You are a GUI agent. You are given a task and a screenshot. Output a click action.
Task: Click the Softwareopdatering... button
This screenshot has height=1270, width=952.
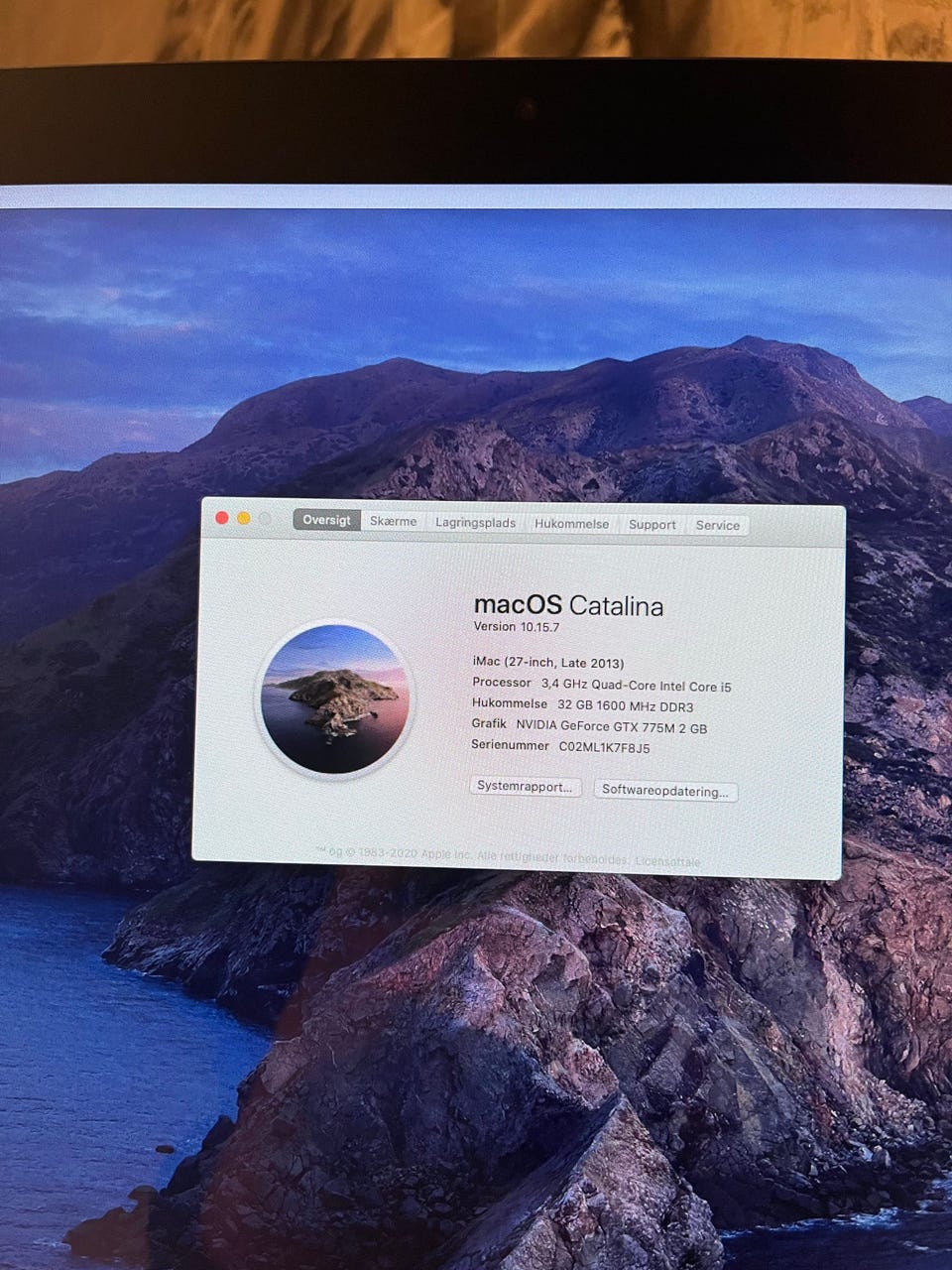[665, 791]
